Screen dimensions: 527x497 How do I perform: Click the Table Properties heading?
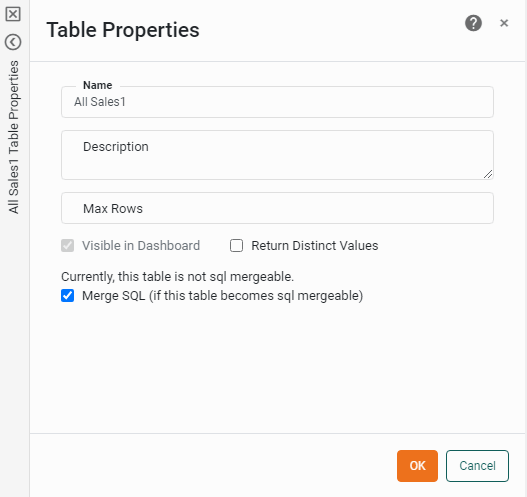123,30
